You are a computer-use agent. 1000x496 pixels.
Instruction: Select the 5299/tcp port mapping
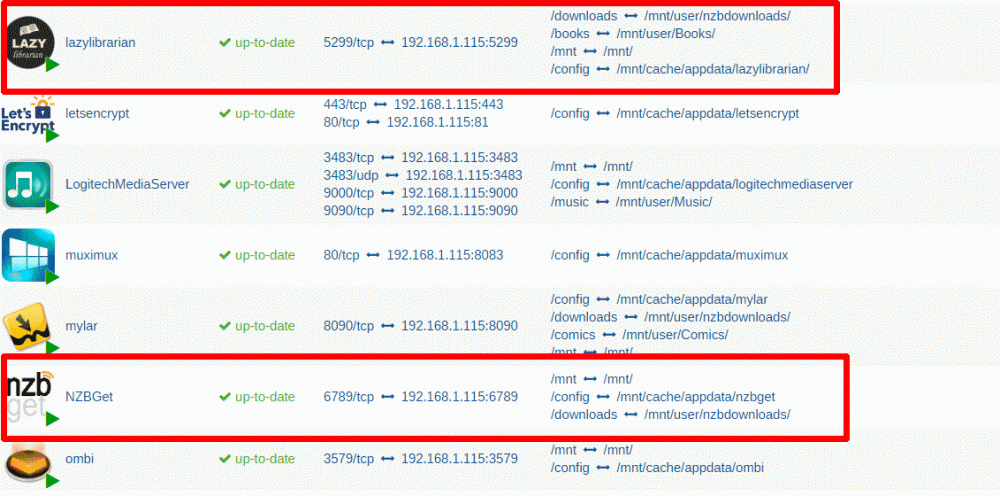click(420, 43)
